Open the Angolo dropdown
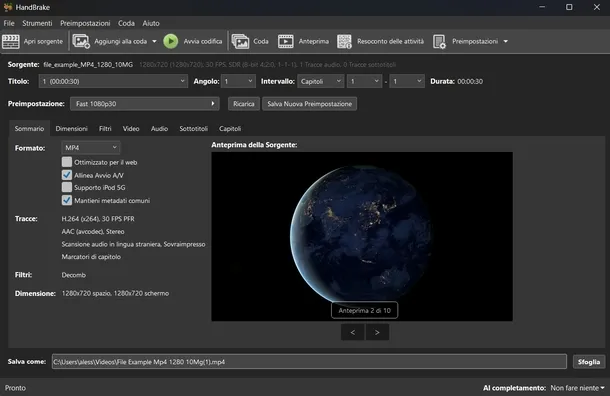This screenshot has width=610, height=396. pyautogui.click(x=238, y=81)
